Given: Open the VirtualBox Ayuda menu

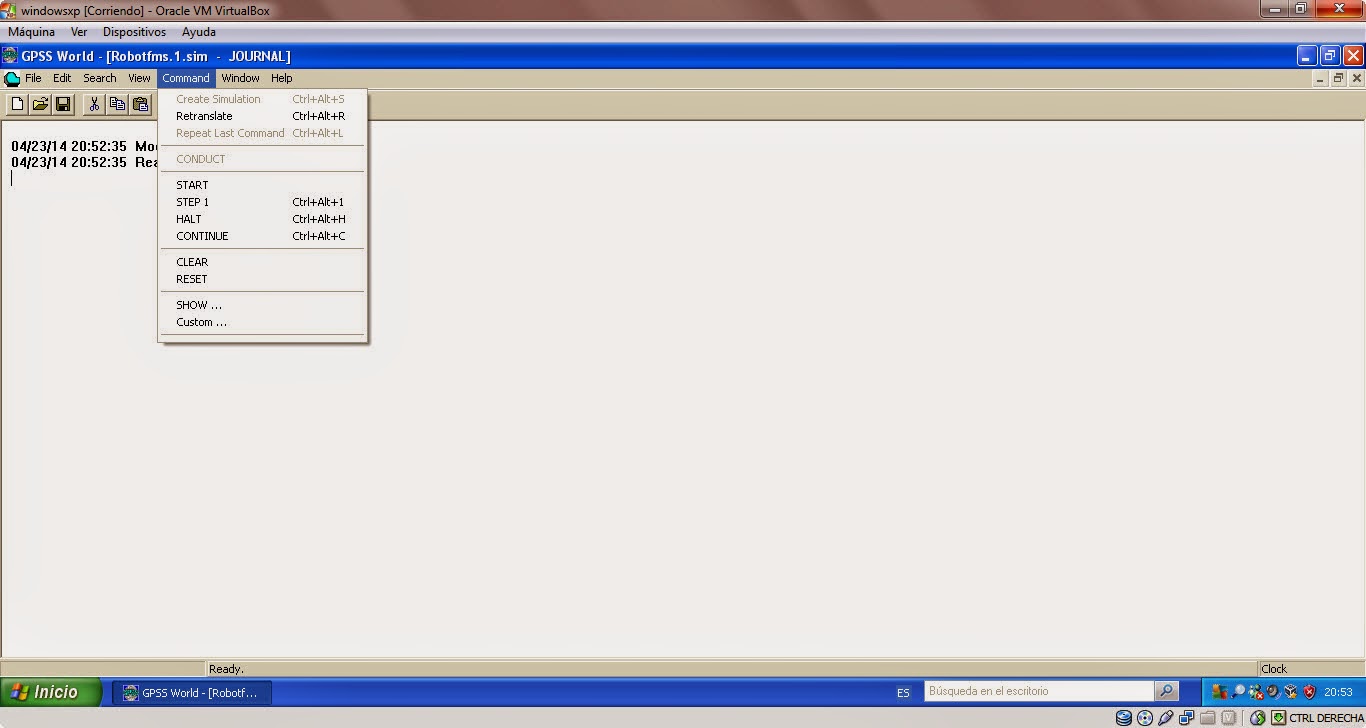Looking at the screenshot, I should (x=199, y=32).
